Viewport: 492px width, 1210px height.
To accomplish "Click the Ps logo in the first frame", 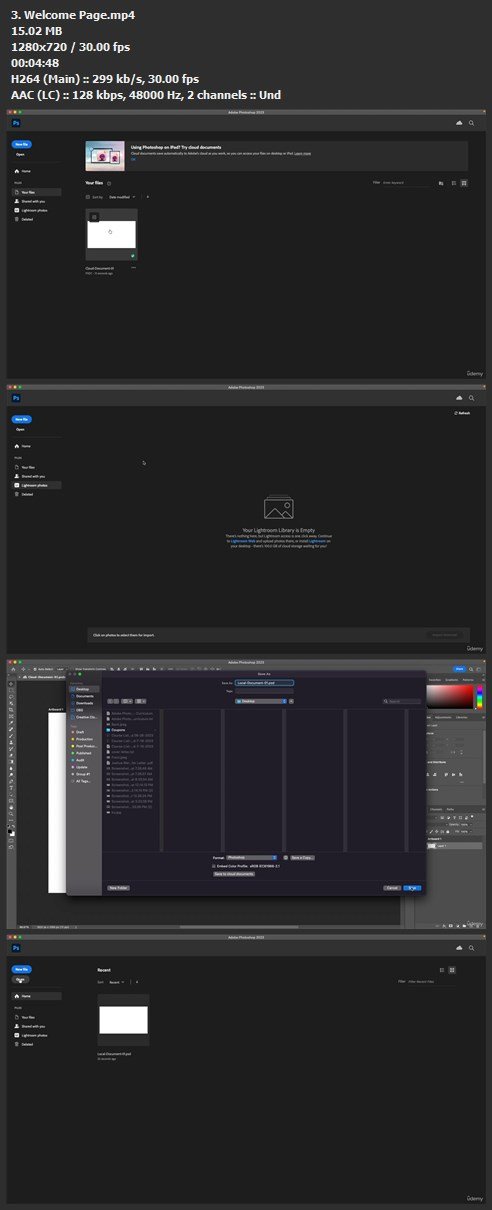I will tap(16, 122).
